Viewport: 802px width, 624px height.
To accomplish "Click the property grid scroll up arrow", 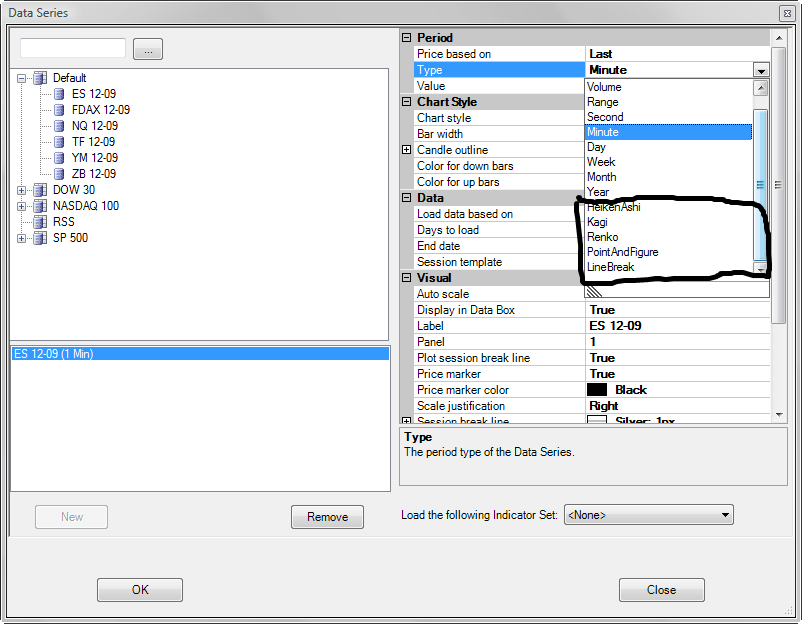I will [x=778, y=38].
